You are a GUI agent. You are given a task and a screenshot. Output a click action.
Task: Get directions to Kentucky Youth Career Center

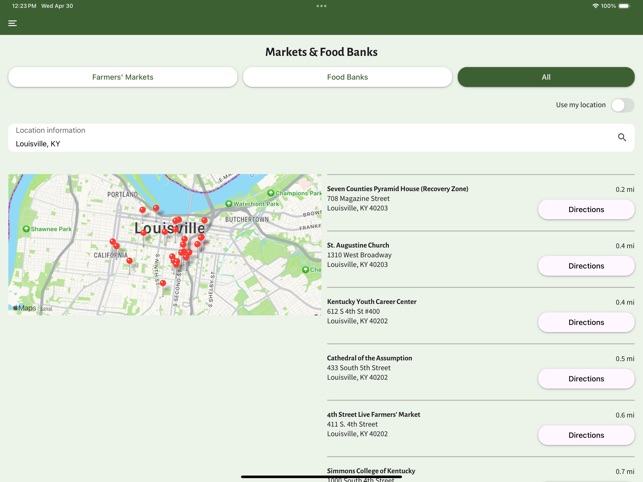point(586,322)
